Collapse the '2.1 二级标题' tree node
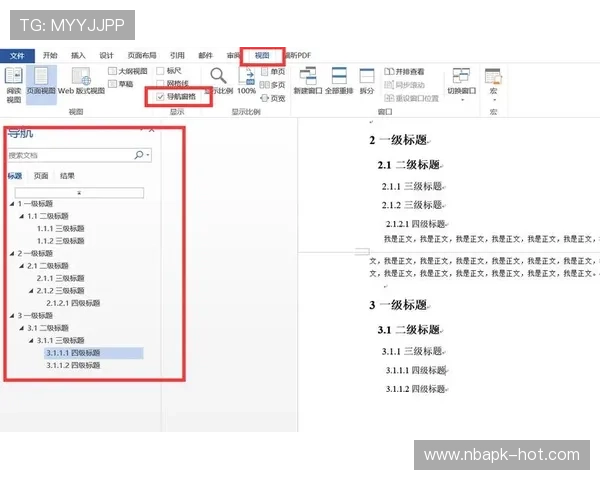The image size is (600, 480). point(21,266)
